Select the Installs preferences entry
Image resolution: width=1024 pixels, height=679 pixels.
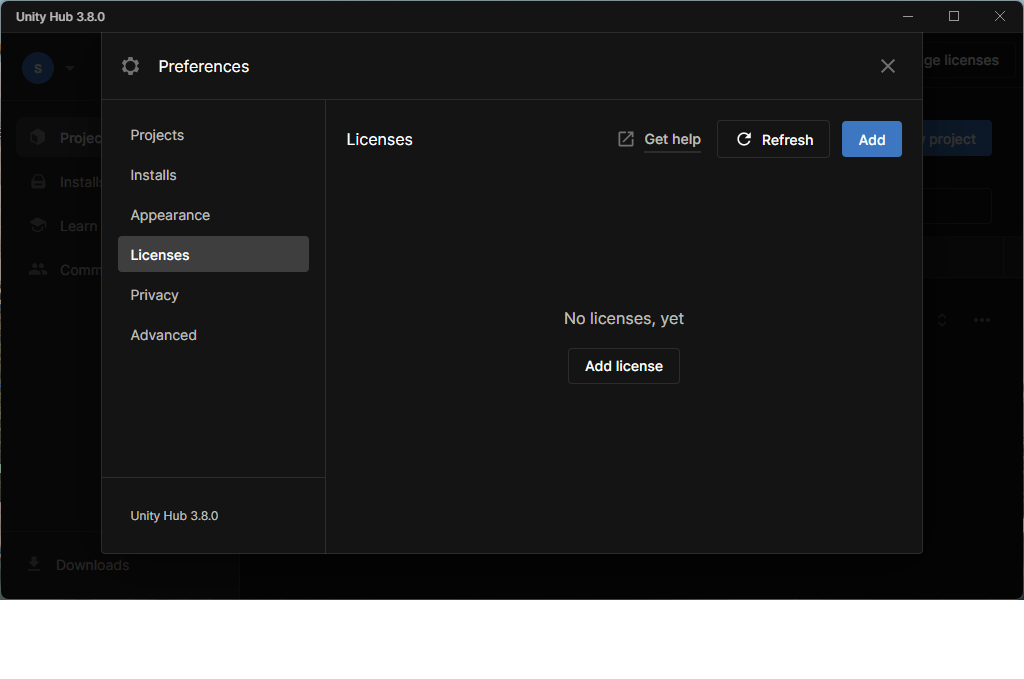153,174
